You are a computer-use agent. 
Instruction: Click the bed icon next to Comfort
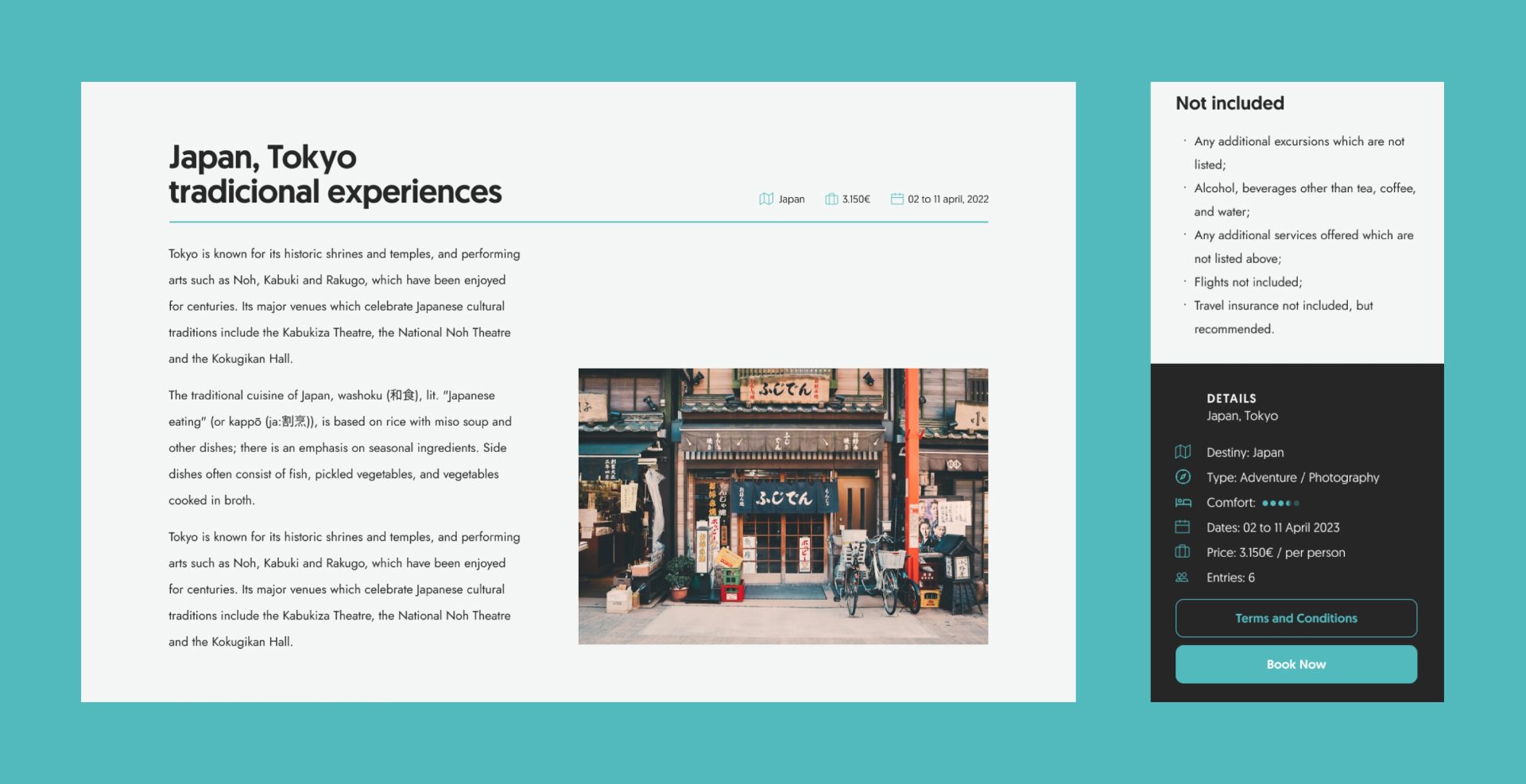[x=1183, y=503]
